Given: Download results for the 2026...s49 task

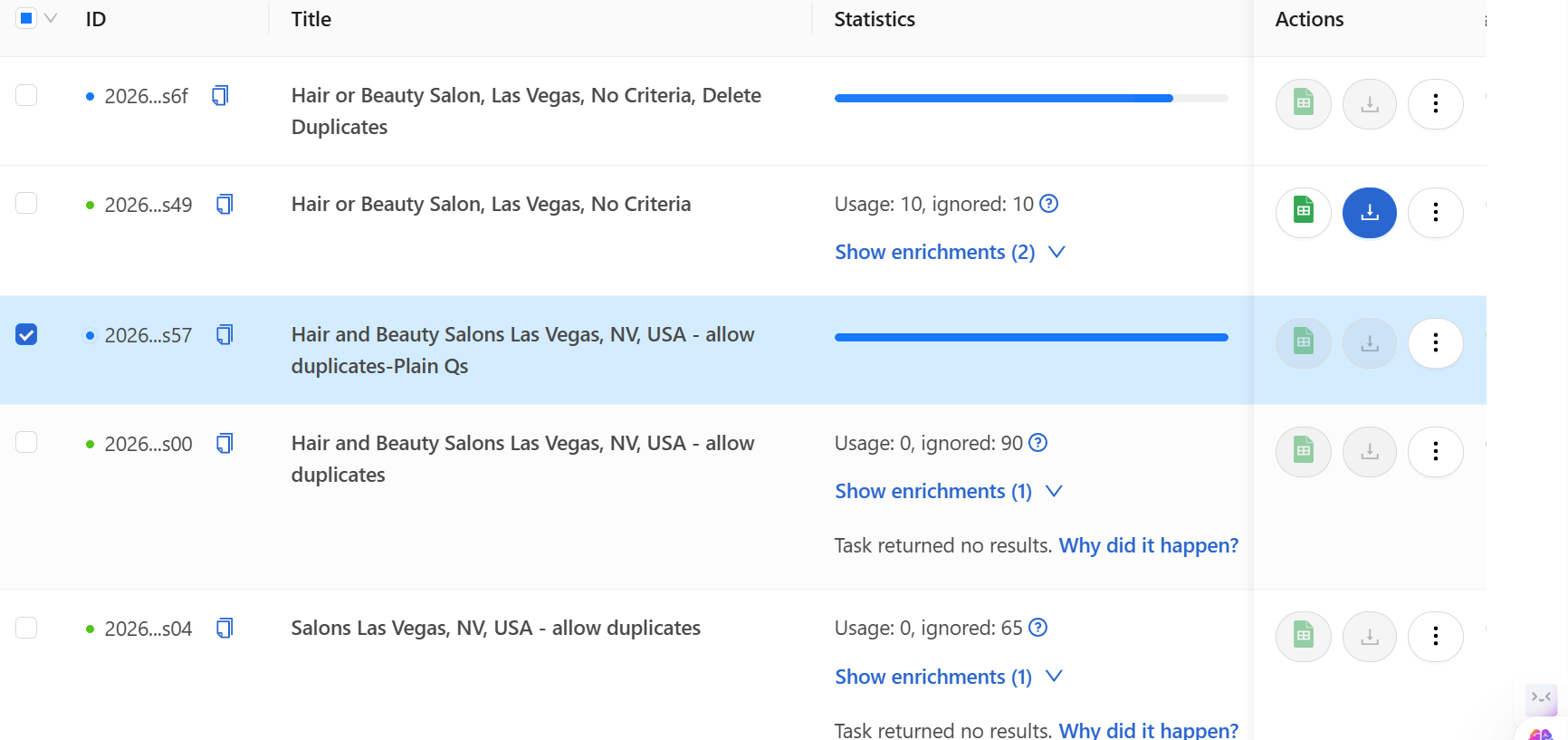Looking at the screenshot, I should (1369, 213).
